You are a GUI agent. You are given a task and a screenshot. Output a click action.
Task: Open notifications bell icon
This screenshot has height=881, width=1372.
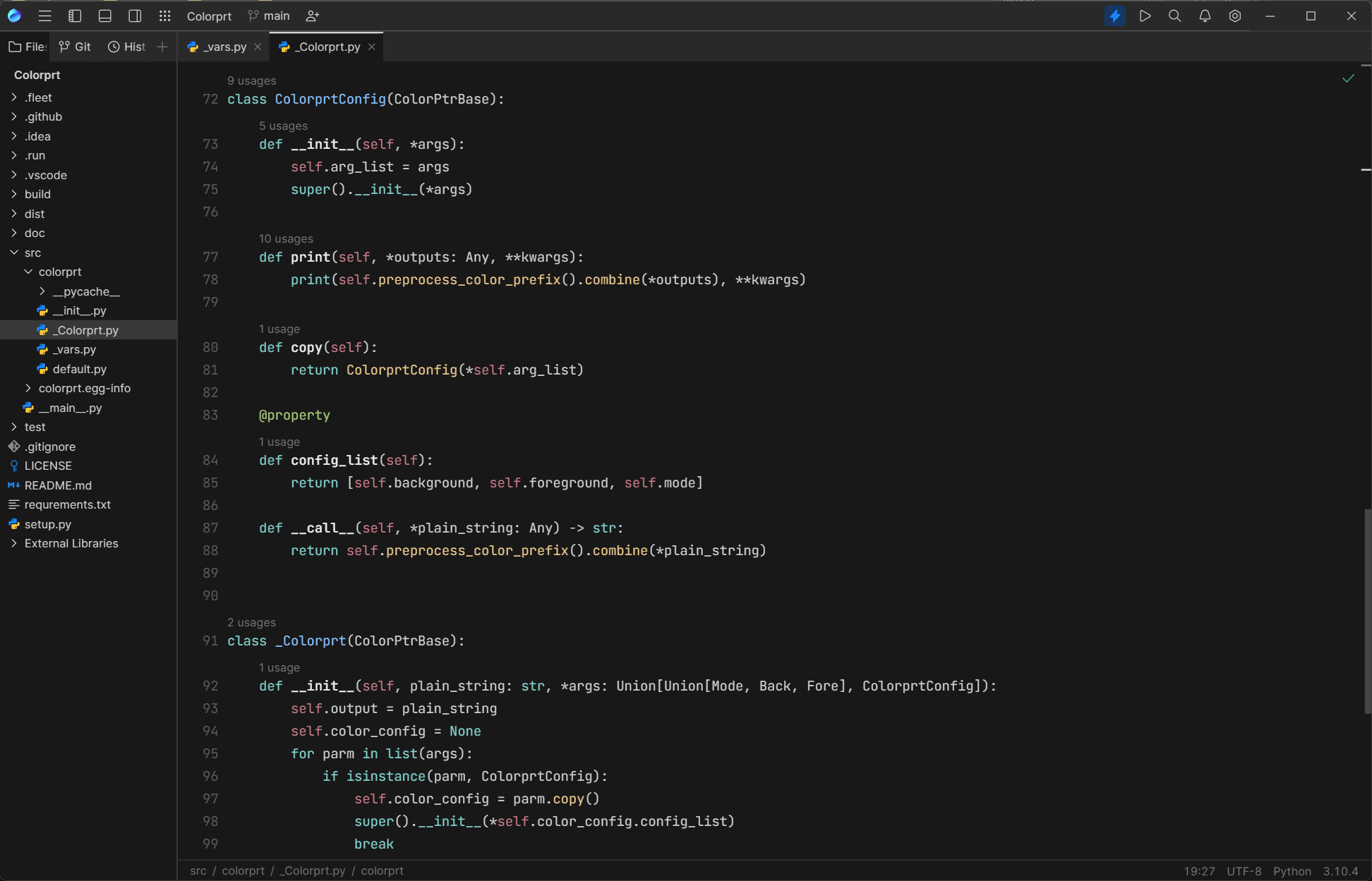point(1205,16)
